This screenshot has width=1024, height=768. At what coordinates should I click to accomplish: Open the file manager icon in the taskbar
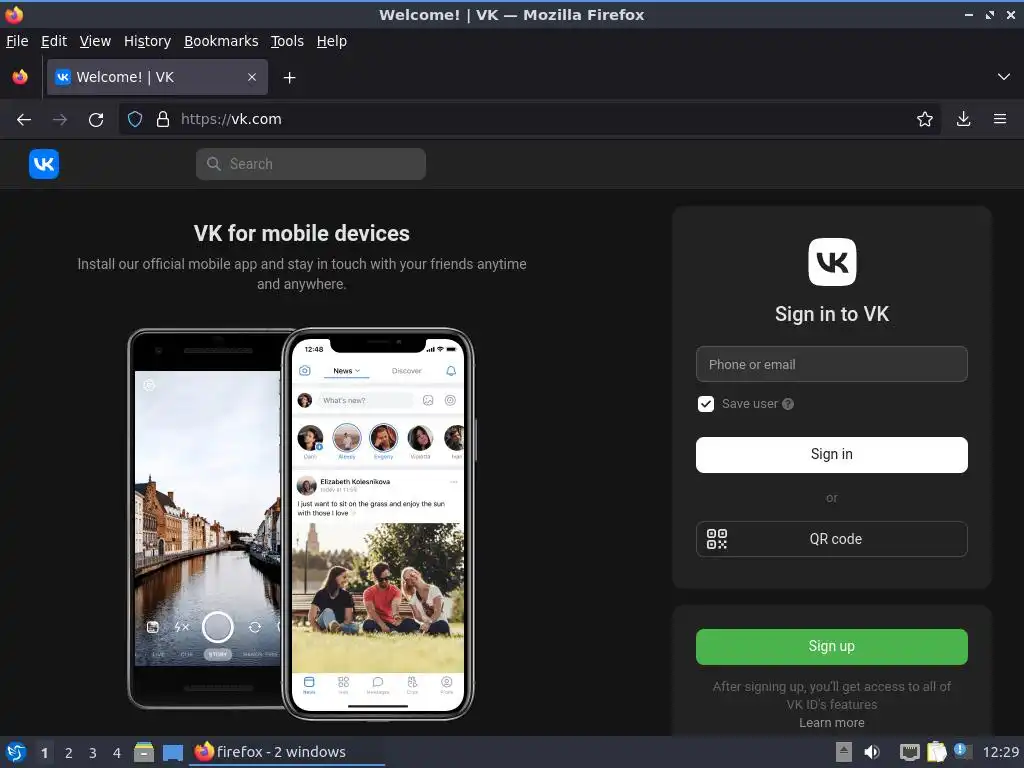(x=144, y=752)
